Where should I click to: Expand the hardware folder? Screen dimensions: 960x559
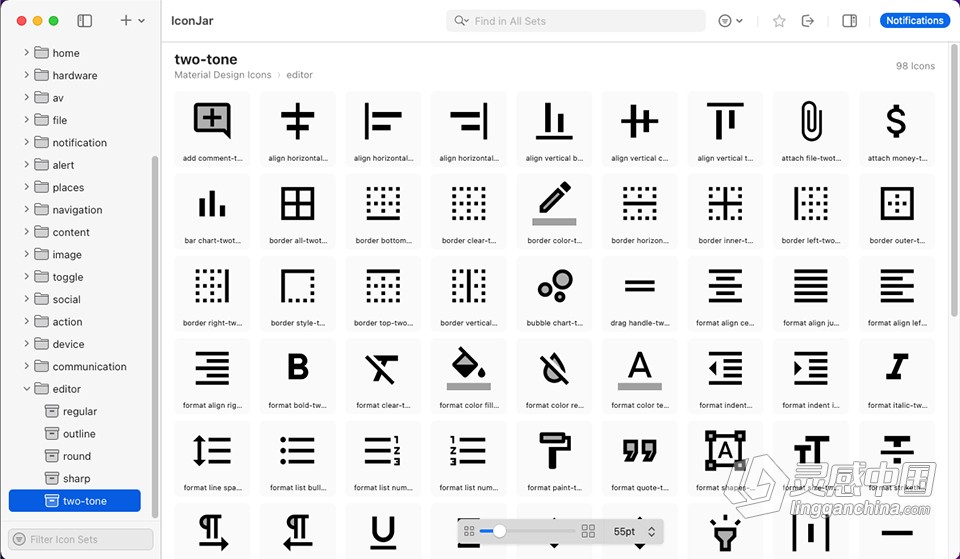click(26, 75)
